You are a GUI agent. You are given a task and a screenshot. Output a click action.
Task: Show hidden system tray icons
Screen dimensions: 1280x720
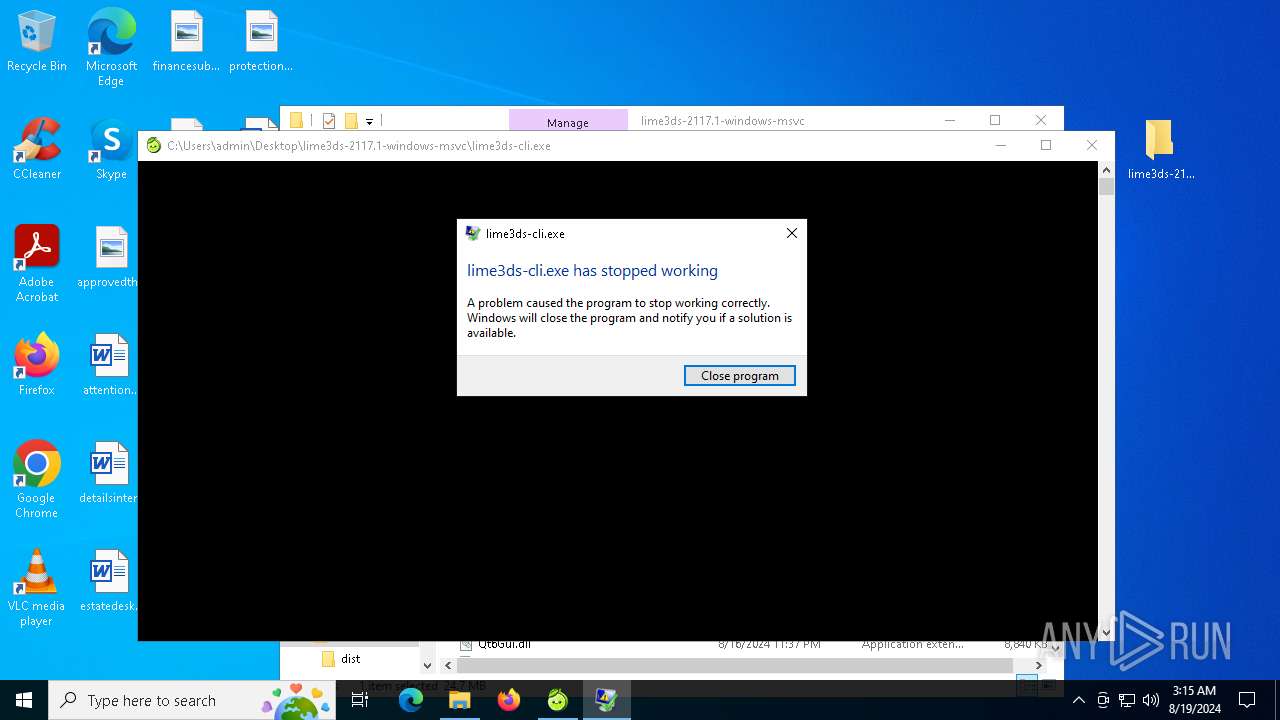(x=1078, y=700)
